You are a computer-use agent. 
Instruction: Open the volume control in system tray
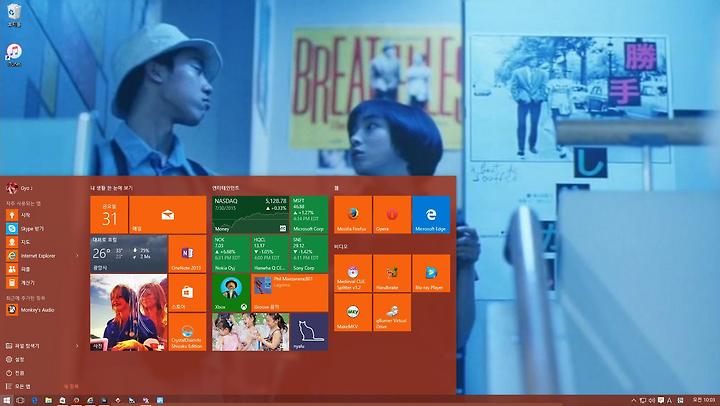(652, 400)
